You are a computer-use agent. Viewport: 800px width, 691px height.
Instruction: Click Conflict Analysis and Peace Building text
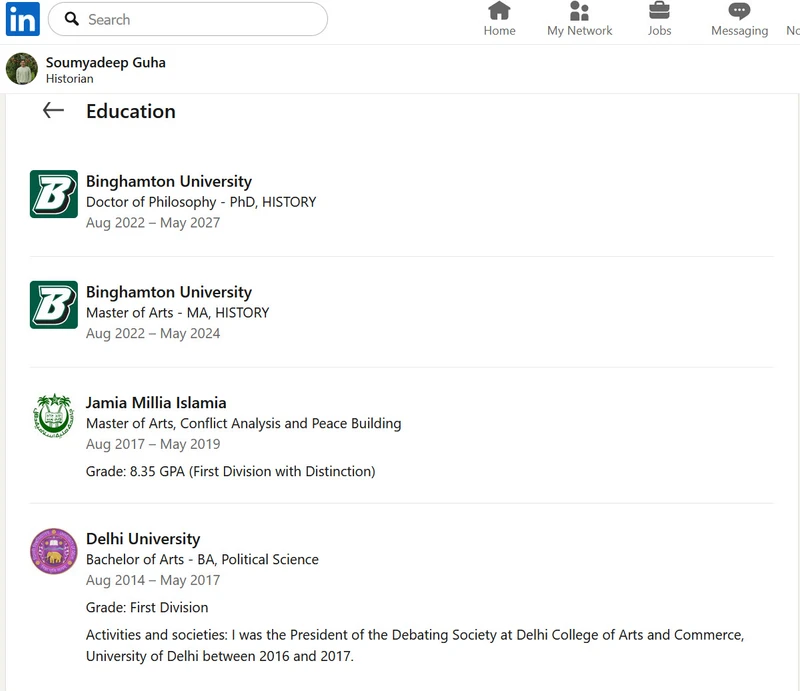click(291, 424)
